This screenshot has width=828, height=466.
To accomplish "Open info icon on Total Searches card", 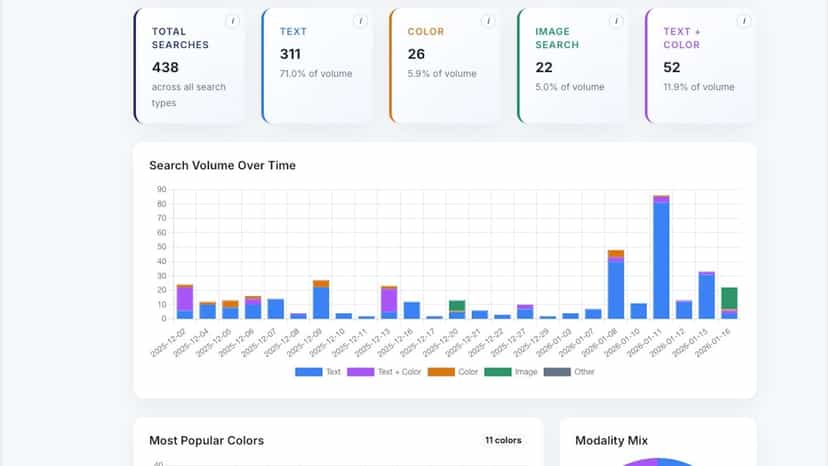I will click(x=232, y=21).
